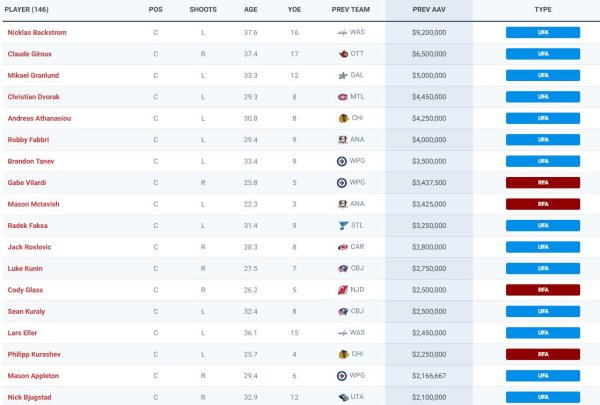This screenshot has width=600, height=405.
Task: Click the Washington Capitals logo in Nicklas Backstrom's row
Action: point(343,32)
